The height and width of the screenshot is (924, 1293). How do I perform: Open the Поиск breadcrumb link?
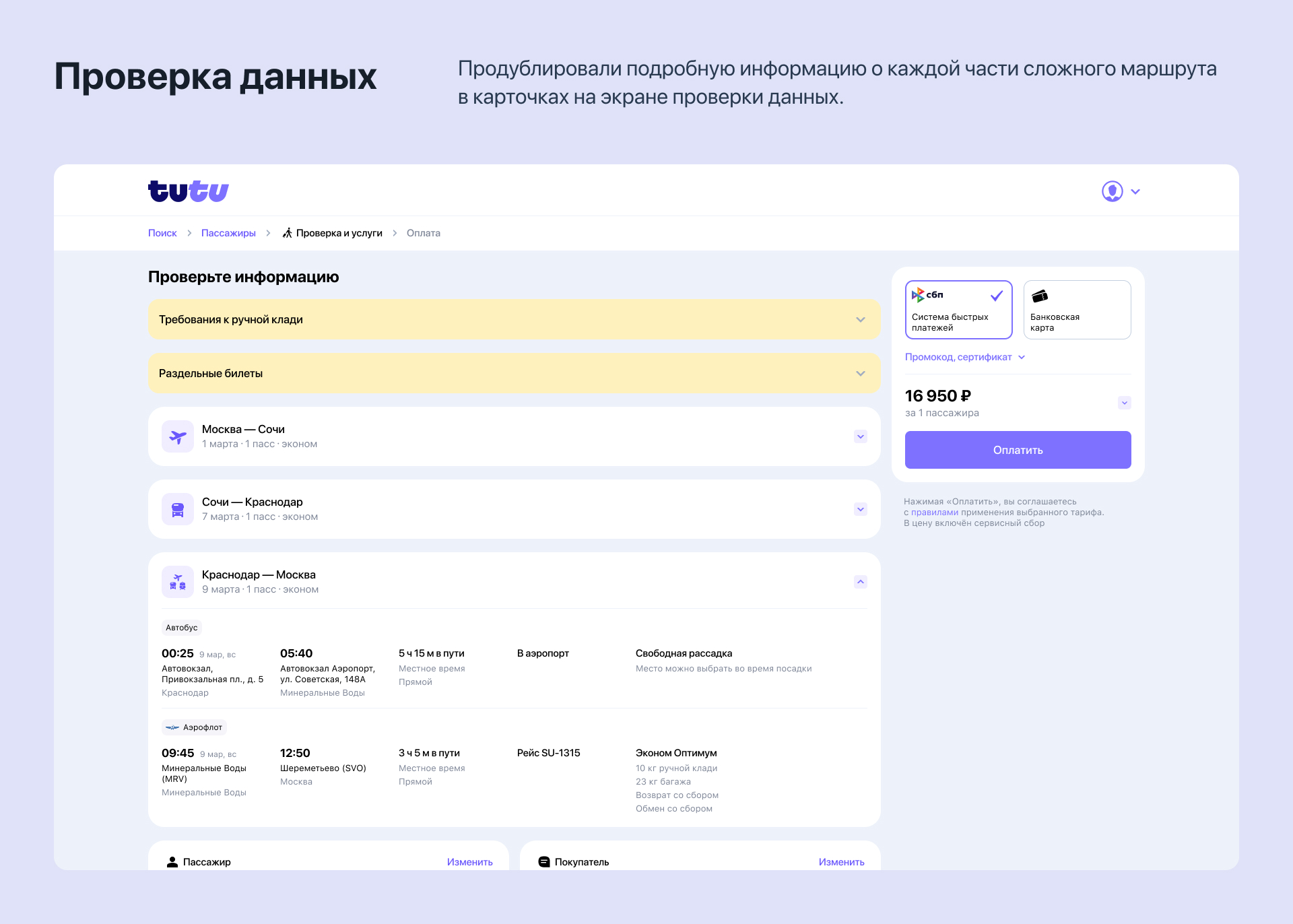[x=162, y=233]
